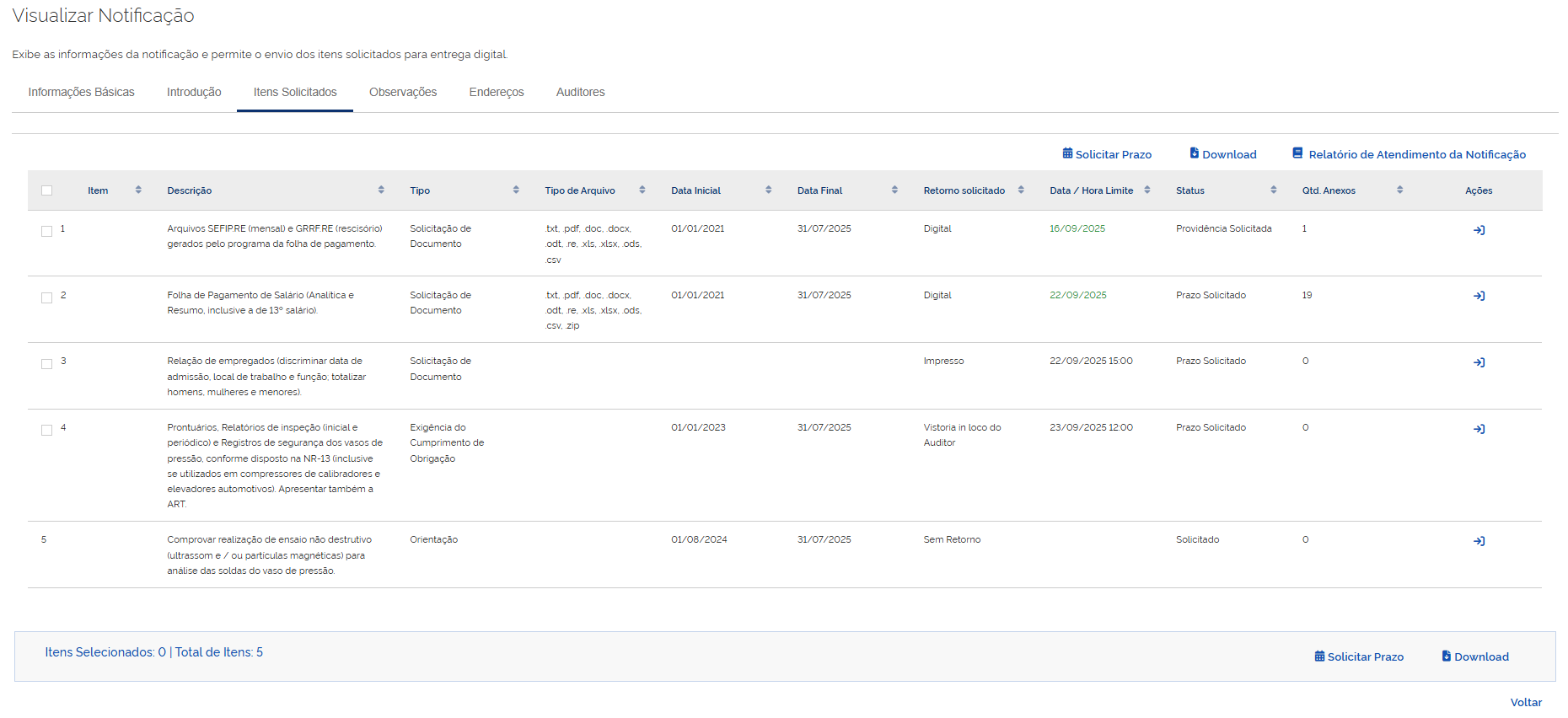Click Arquivos SEFIP.RE description text
This screenshot has width=1568, height=718.
coord(275,236)
